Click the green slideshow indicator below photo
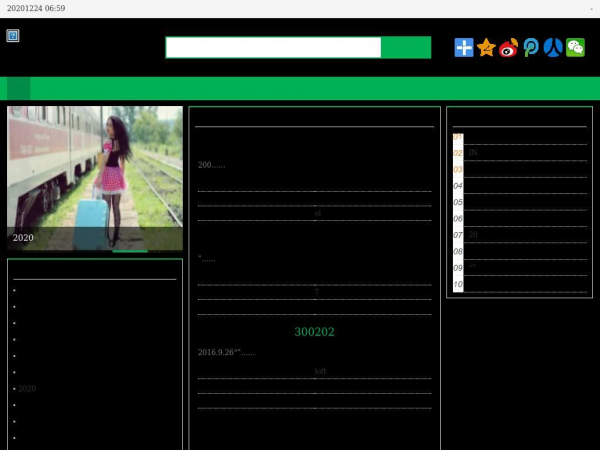Viewport: 600px width, 450px height. pyautogui.click(x=130, y=251)
